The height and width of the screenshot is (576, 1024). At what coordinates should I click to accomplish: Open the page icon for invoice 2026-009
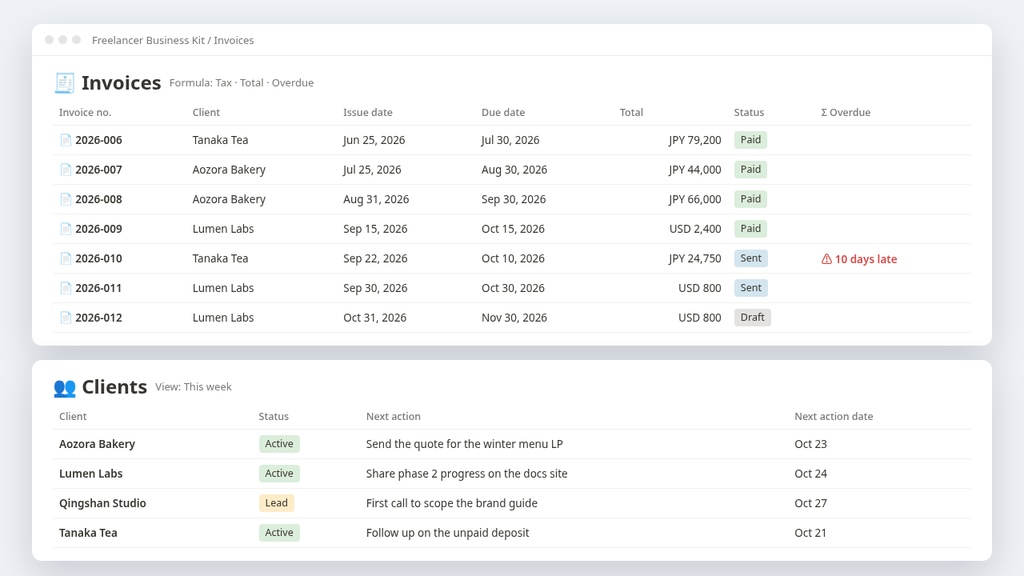pos(65,229)
